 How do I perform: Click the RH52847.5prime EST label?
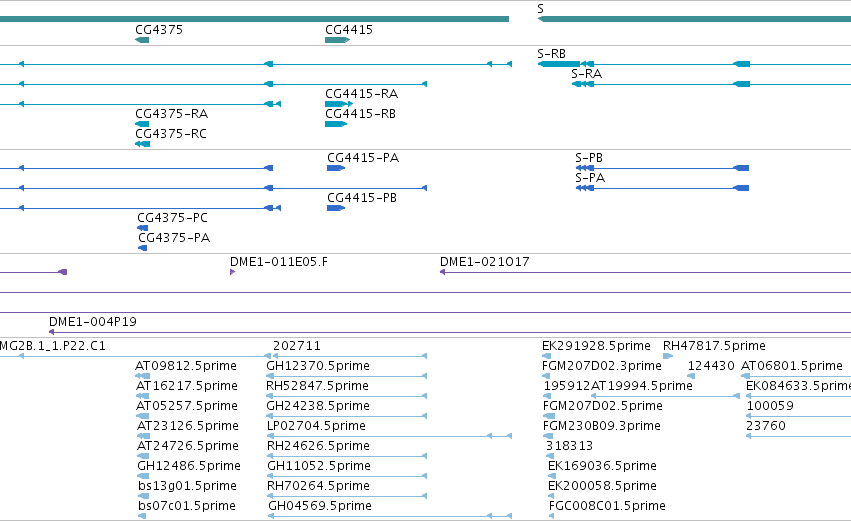pos(317,386)
